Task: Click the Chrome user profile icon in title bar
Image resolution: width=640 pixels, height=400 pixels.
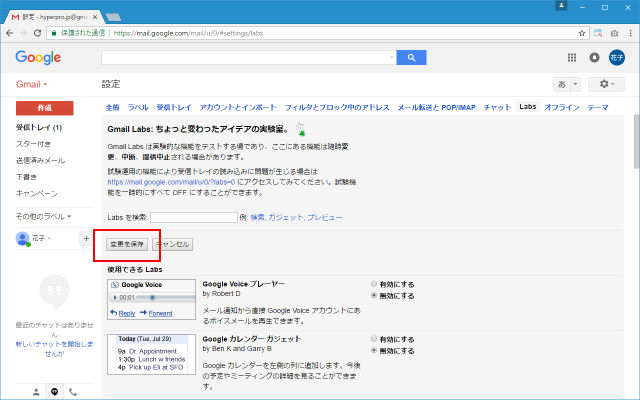Action: click(561, 6)
